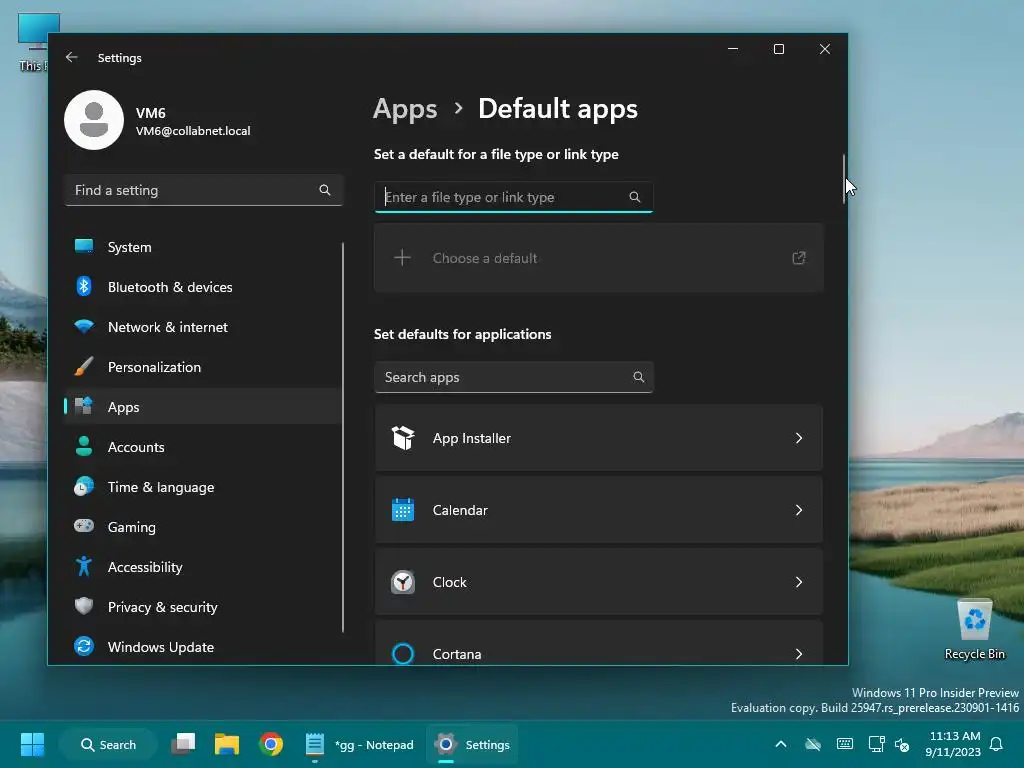The height and width of the screenshot is (768, 1024).
Task: Open Accessibility settings
Action: [x=203, y=567]
